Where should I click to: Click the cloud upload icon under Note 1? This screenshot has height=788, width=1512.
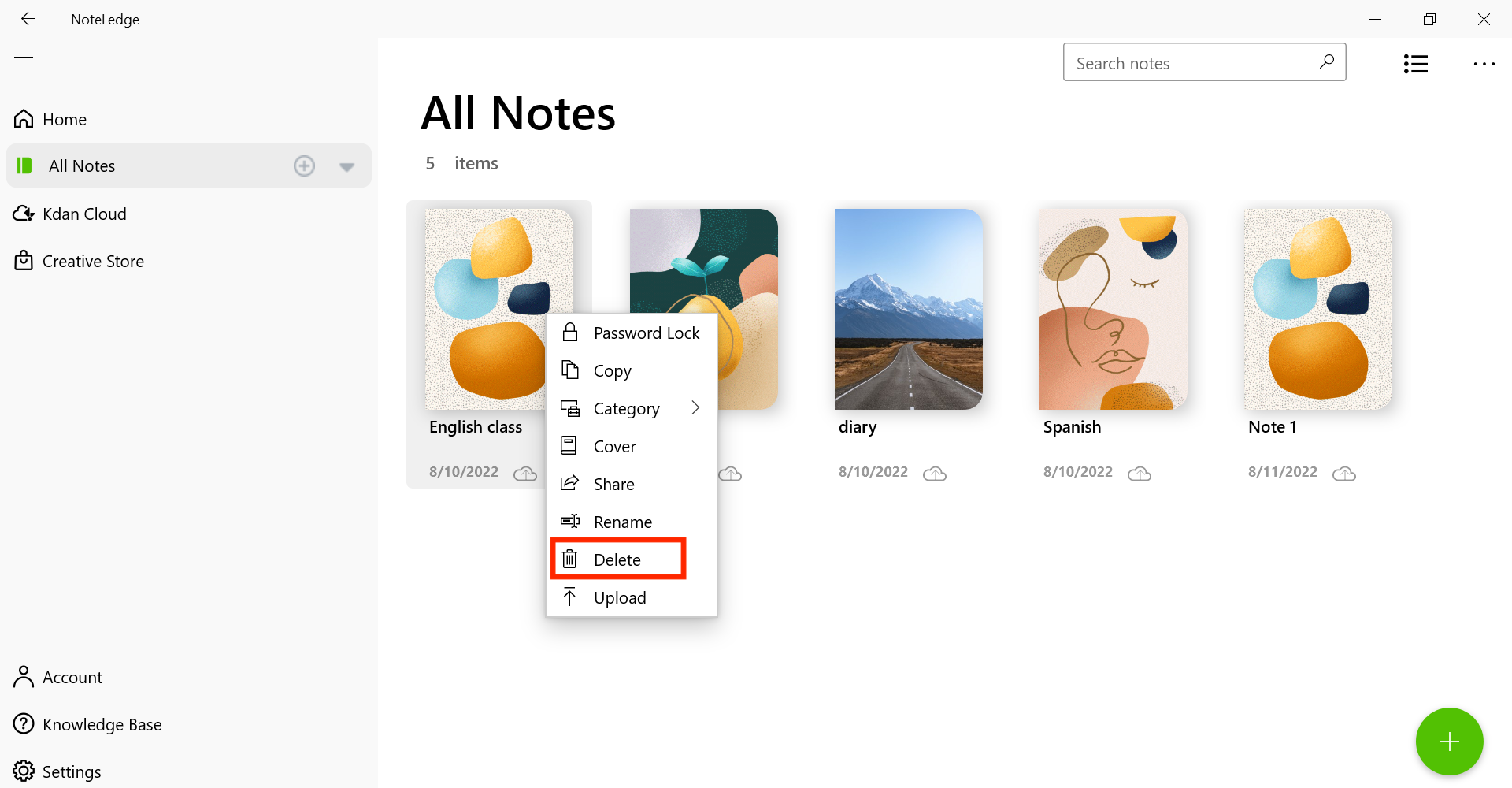(1344, 473)
